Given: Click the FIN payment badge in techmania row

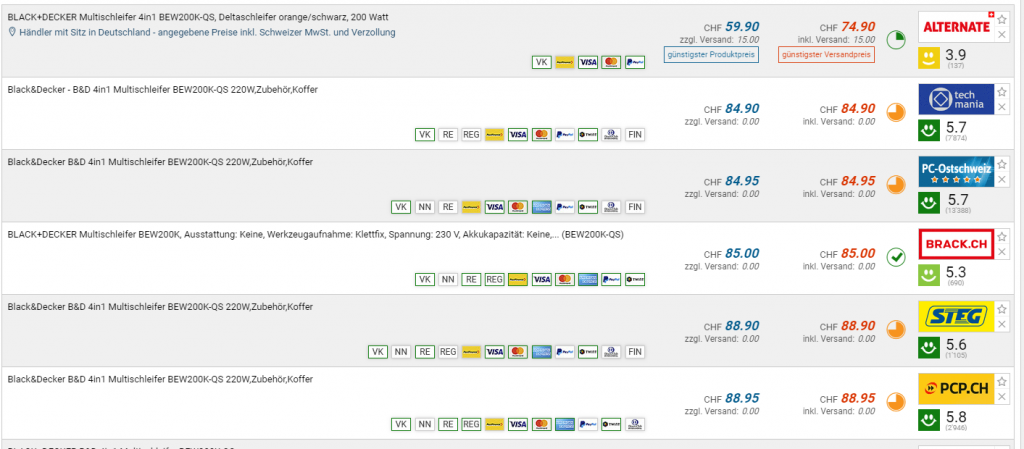Looking at the screenshot, I should click(x=634, y=134).
